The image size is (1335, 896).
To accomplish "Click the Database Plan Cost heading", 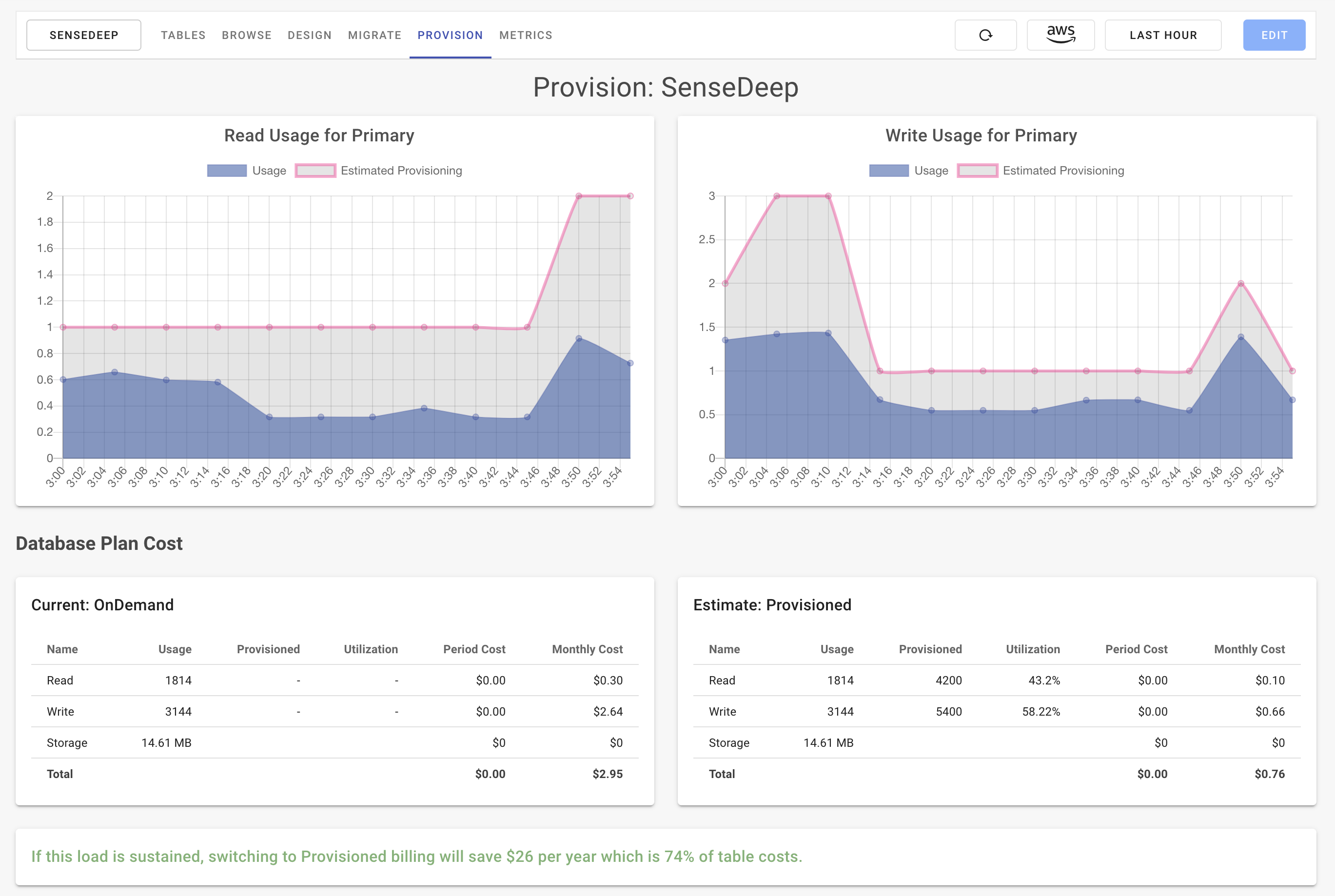I will point(99,544).
